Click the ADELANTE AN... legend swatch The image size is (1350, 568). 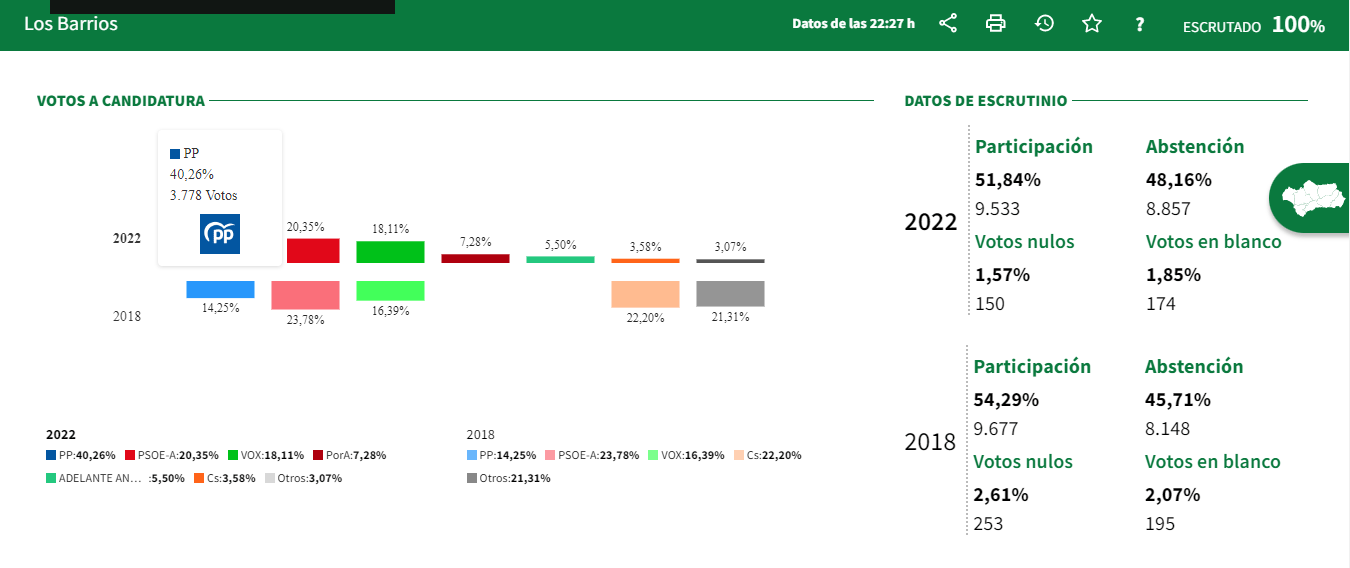click(x=51, y=478)
